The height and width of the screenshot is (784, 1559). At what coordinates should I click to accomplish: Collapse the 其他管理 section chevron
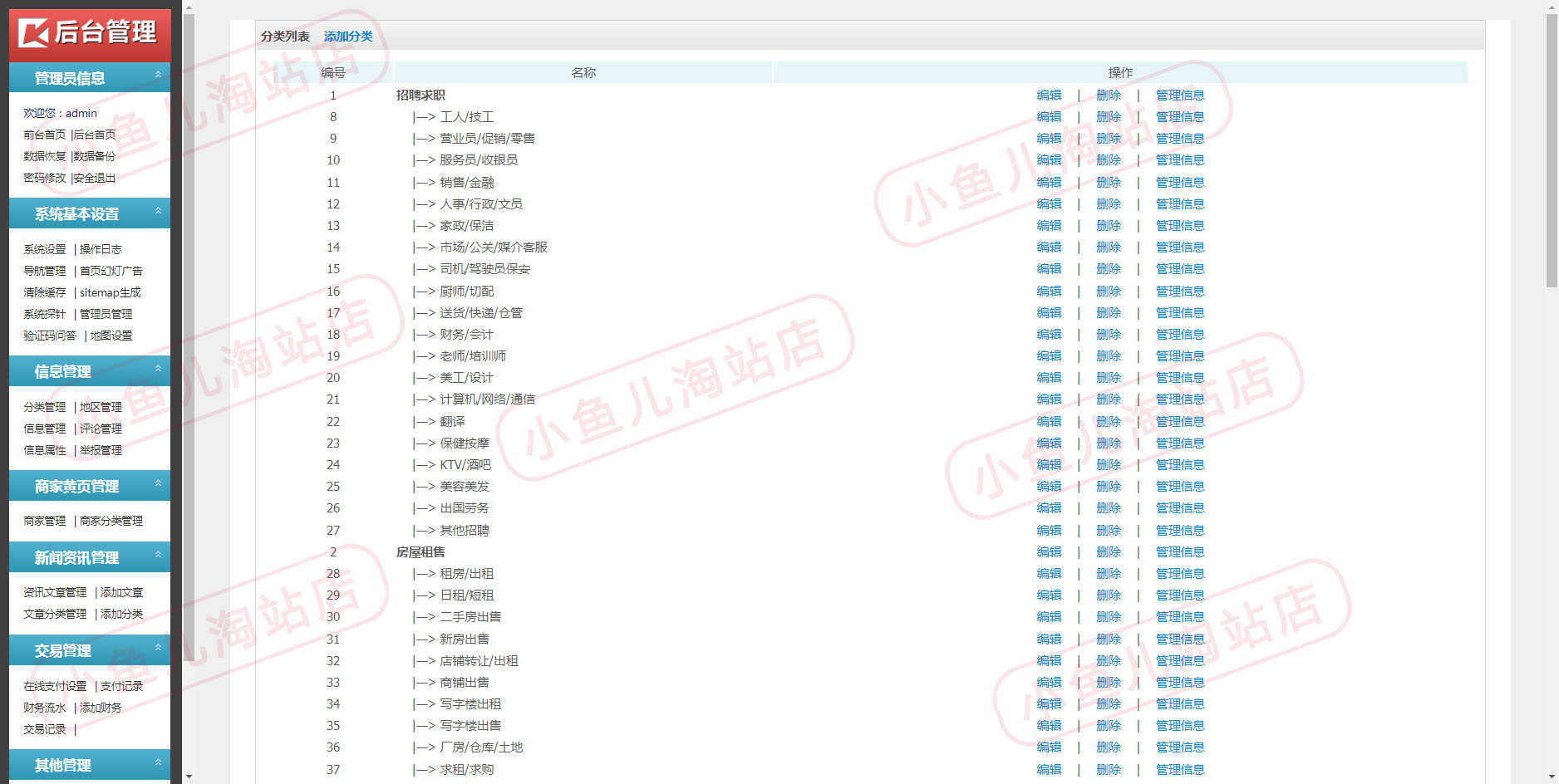158,763
